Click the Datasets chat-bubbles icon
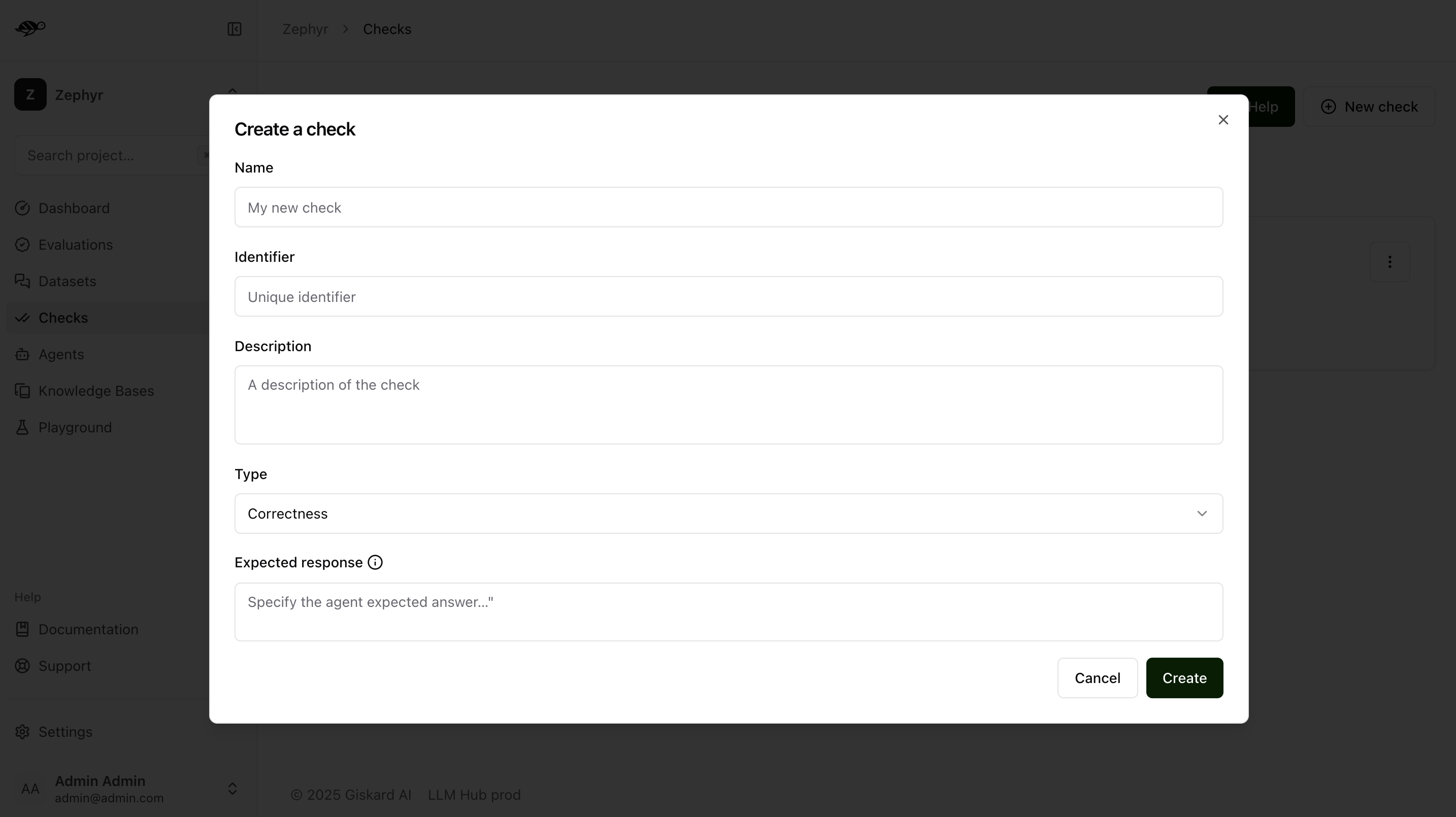The width and height of the screenshot is (1456, 817). click(x=22, y=281)
